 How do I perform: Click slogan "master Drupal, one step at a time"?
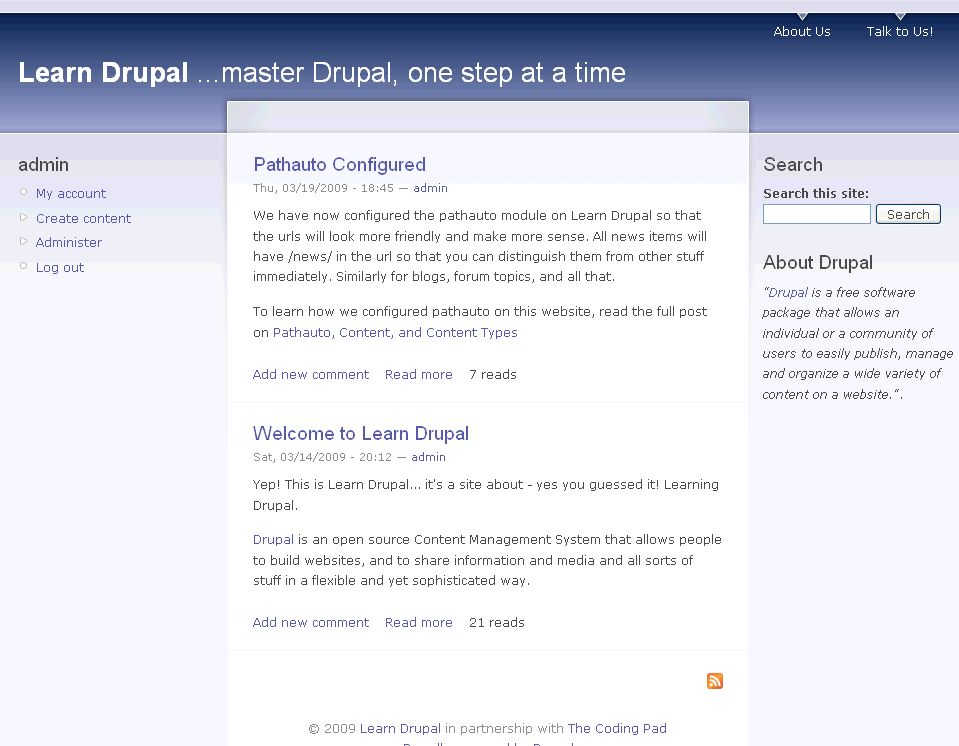[x=423, y=73]
